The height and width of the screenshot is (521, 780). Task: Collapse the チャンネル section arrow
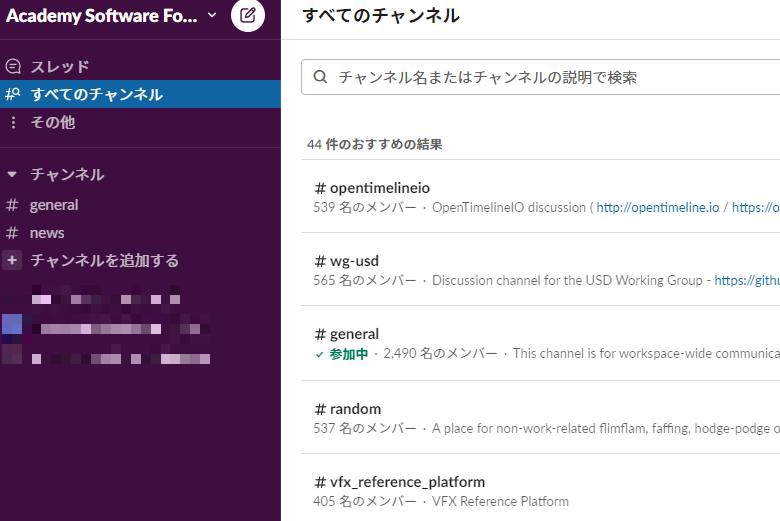tap(12, 174)
